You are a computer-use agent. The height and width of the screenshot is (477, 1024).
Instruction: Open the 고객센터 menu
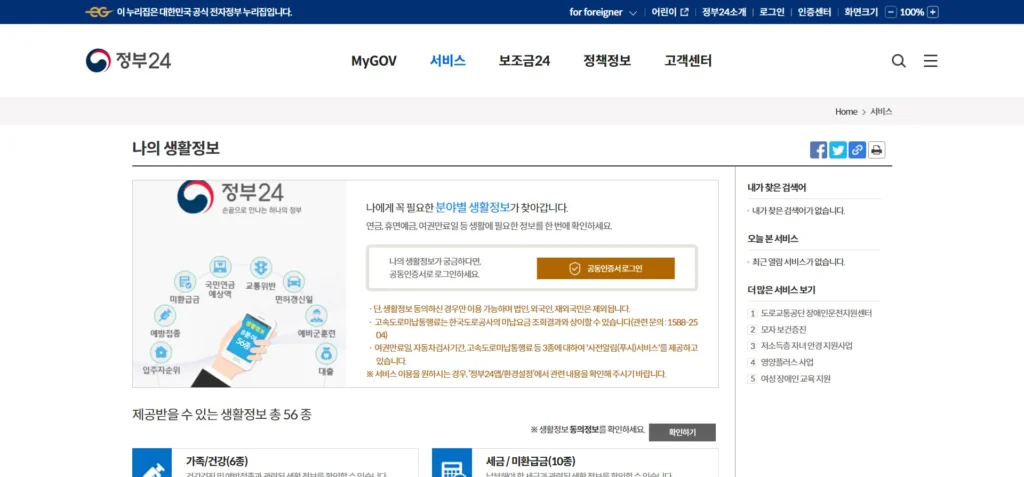tap(688, 61)
